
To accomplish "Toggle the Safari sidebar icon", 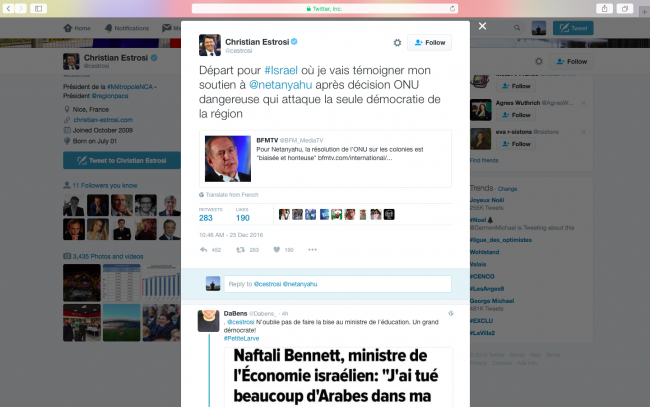I will [38, 8].
